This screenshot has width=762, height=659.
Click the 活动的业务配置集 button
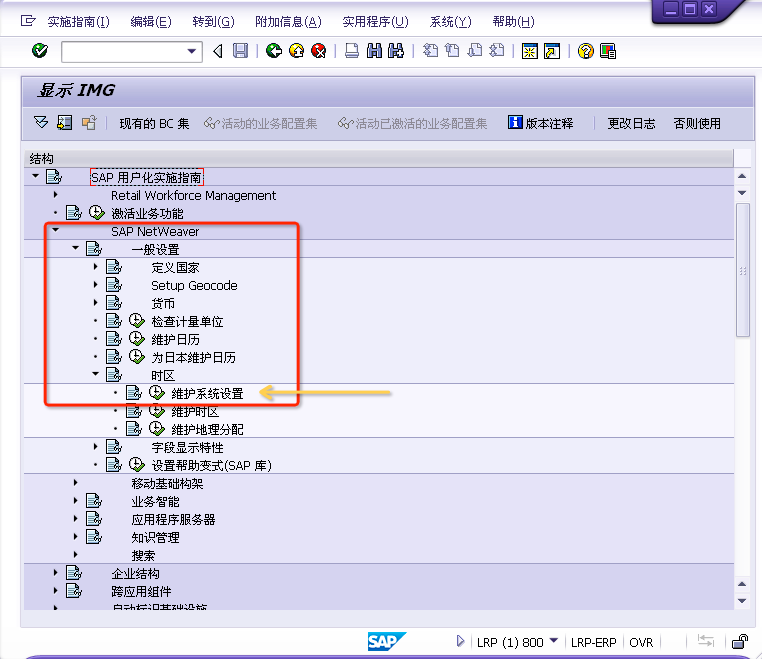pyautogui.click(x=260, y=123)
